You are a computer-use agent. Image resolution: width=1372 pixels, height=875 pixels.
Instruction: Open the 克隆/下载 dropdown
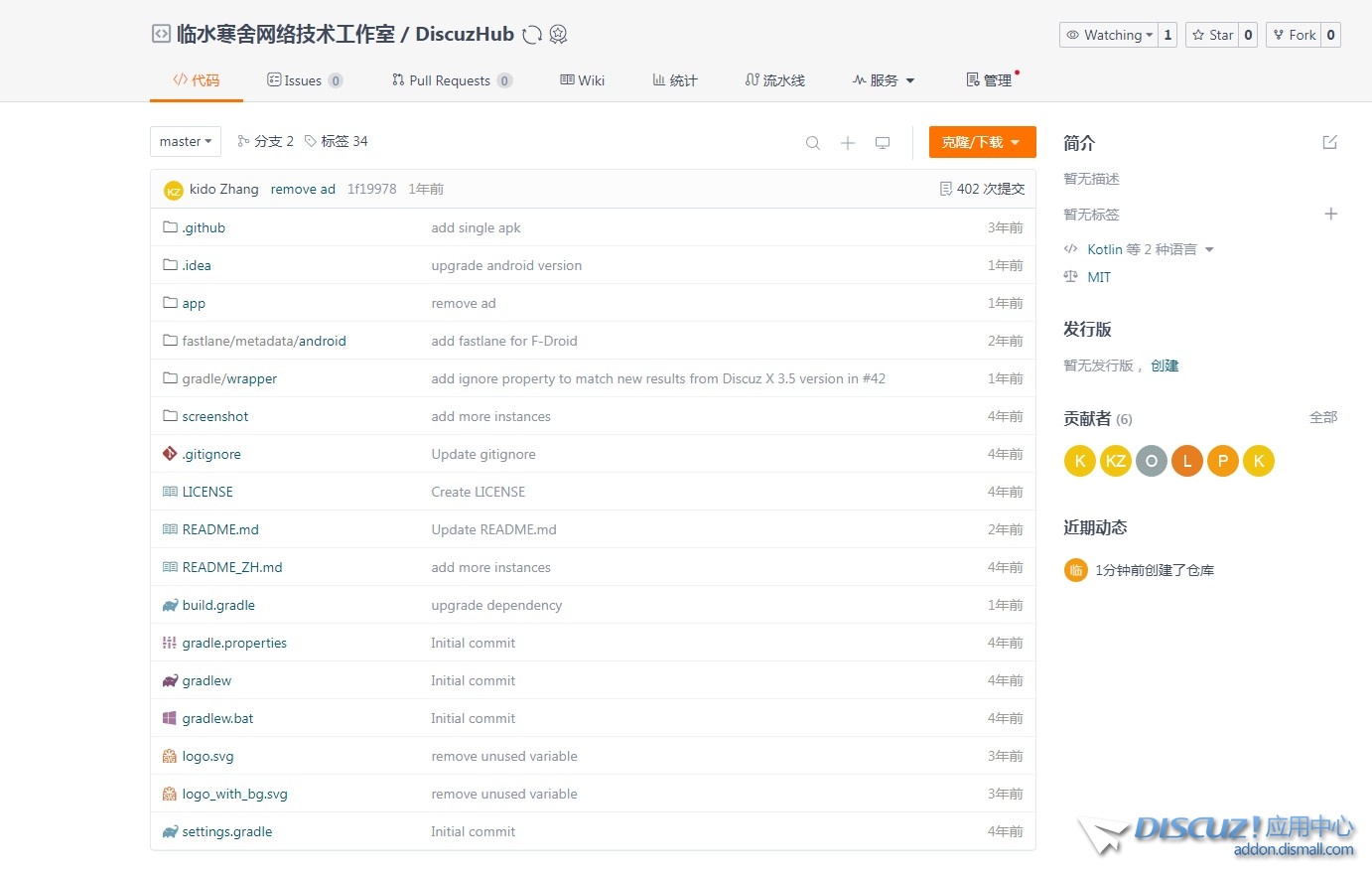click(982, 142)
